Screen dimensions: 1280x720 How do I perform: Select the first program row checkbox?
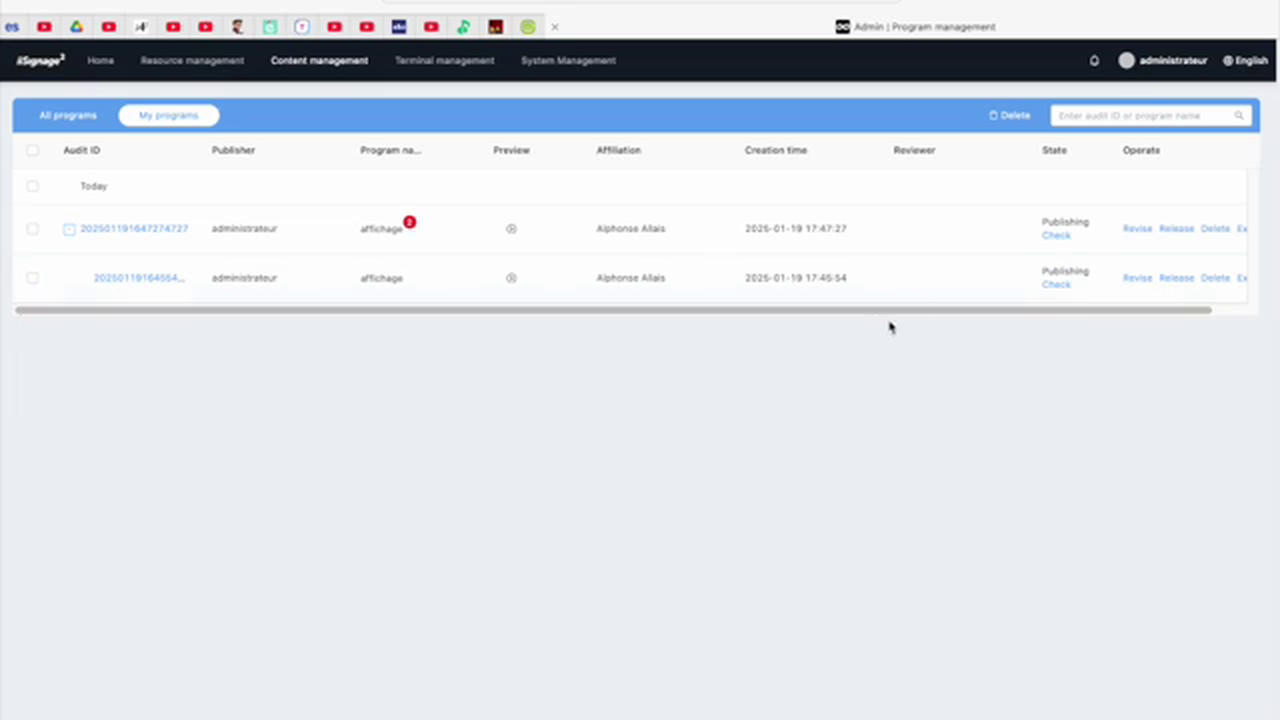[x=32, y=229]
